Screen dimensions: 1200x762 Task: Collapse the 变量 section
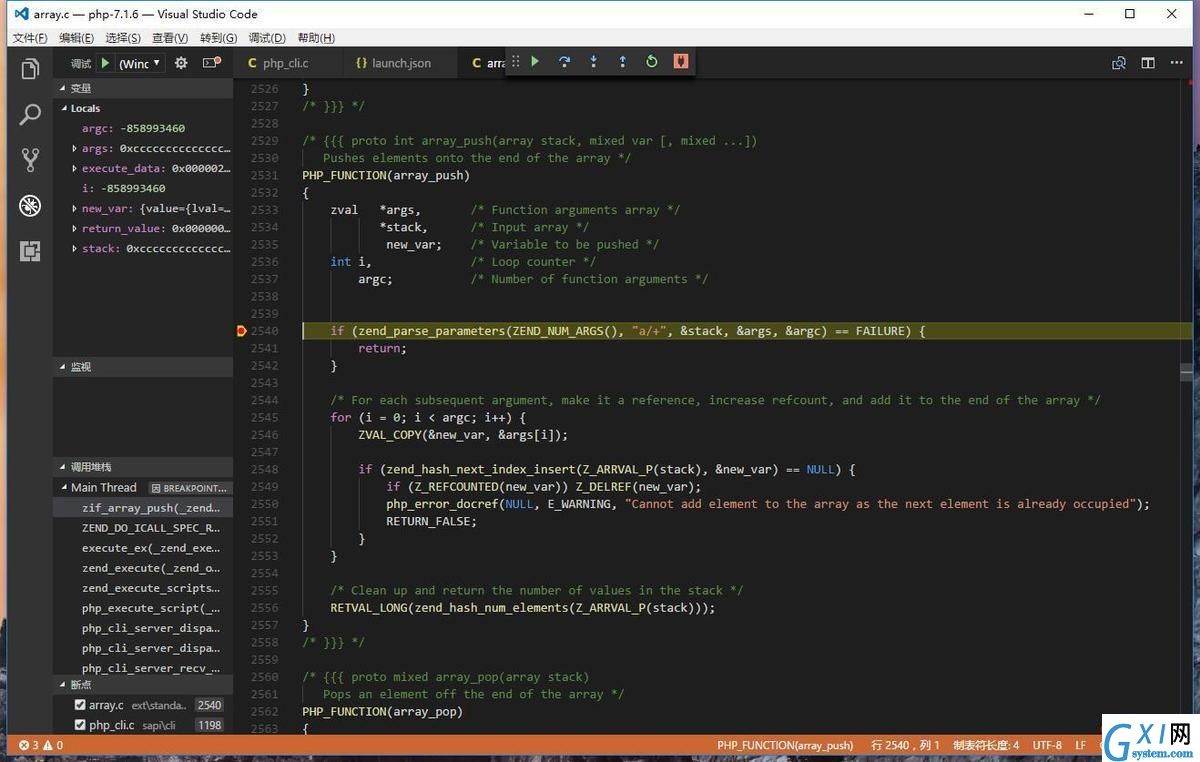point(143,88)
